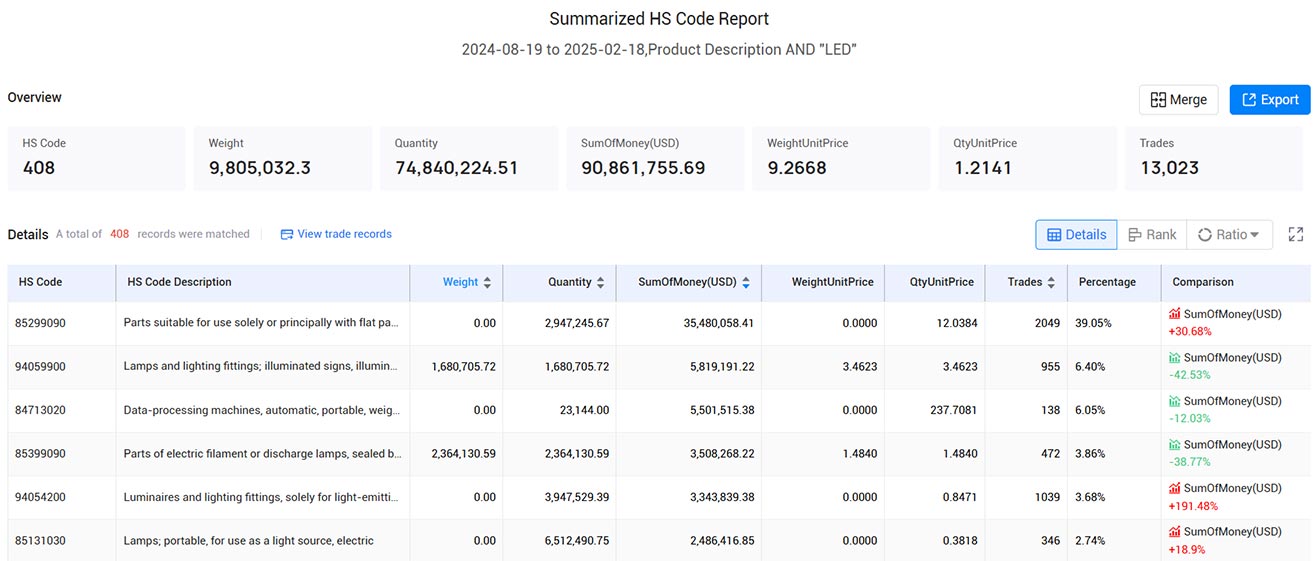Click the HS Code column header
The height and width of the screenshot is (561, 1316).
40,282
